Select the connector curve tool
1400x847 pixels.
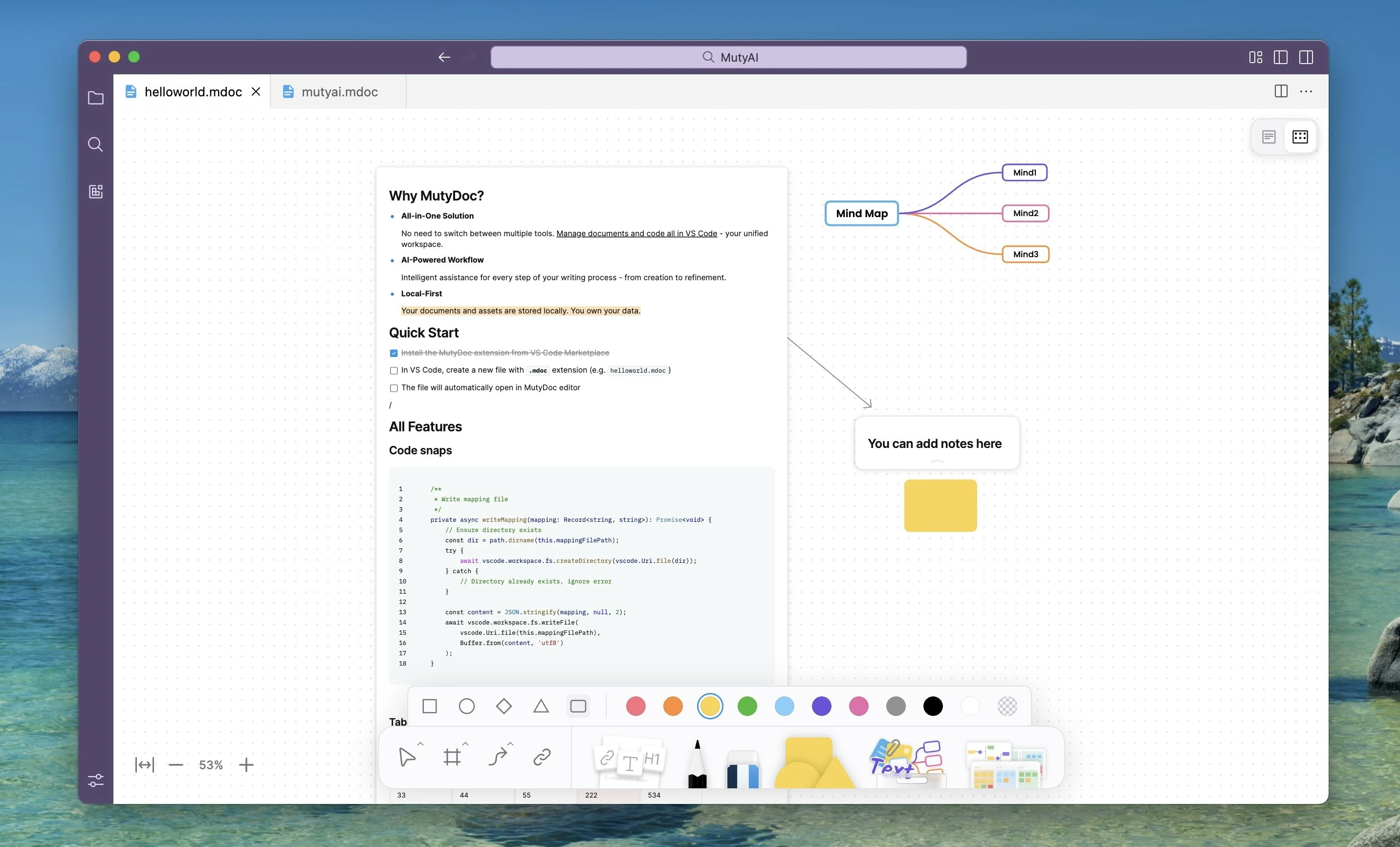(498, 757)
